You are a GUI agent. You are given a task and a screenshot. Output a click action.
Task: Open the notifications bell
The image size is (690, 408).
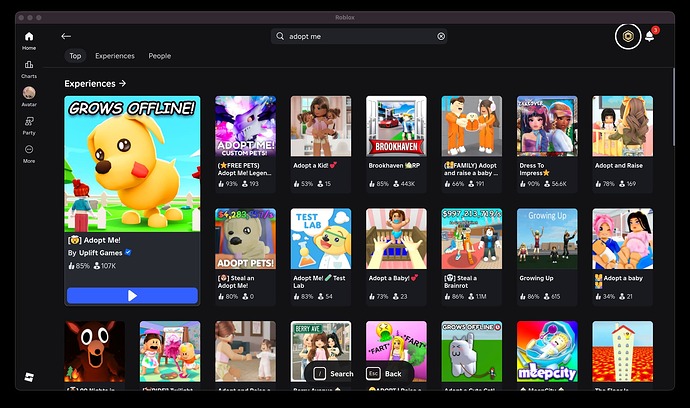(x=650, y=36)
